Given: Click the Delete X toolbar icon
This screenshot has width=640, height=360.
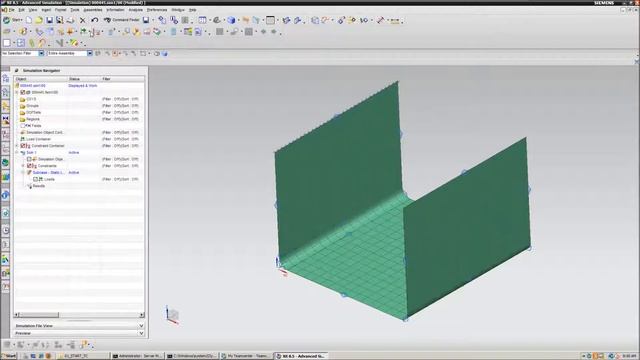Looking at the screenshot, I should tap(83, 20).
